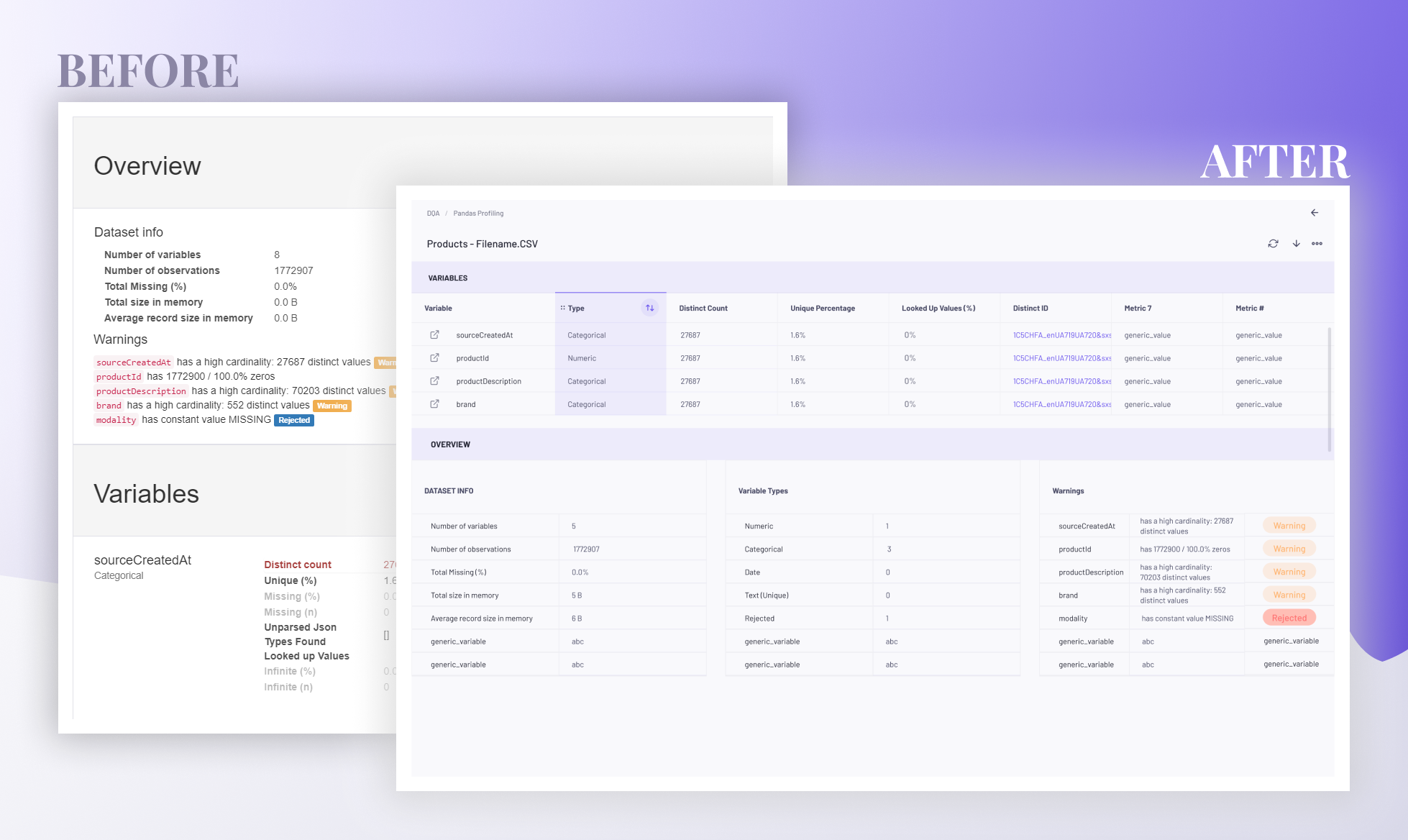
Task: Open sourceCreatedAt row external link icon
Action: click(x=434, y=334)
